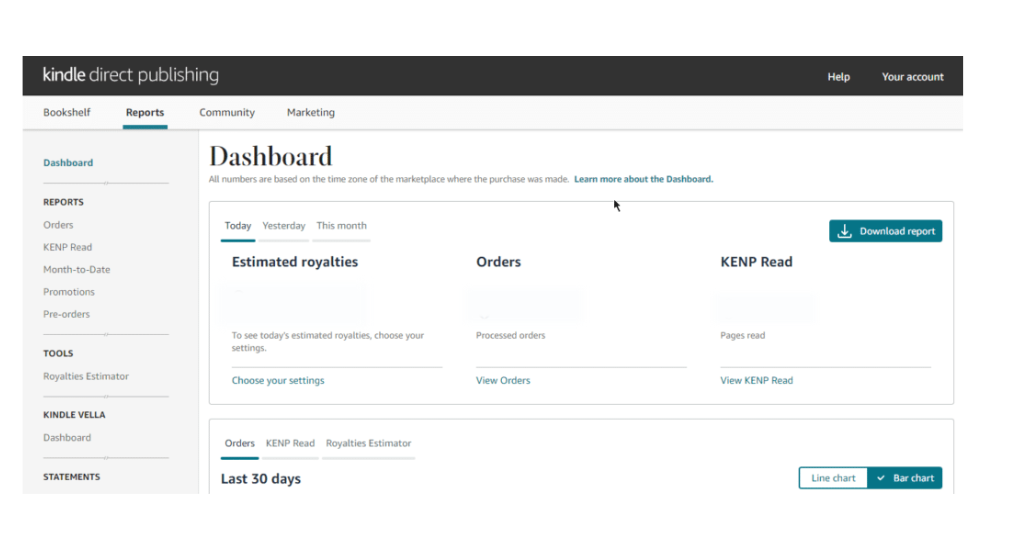The image size is (1024, 534).
Task: Click the download arrow icon in Download report
Action: point(844,231)
